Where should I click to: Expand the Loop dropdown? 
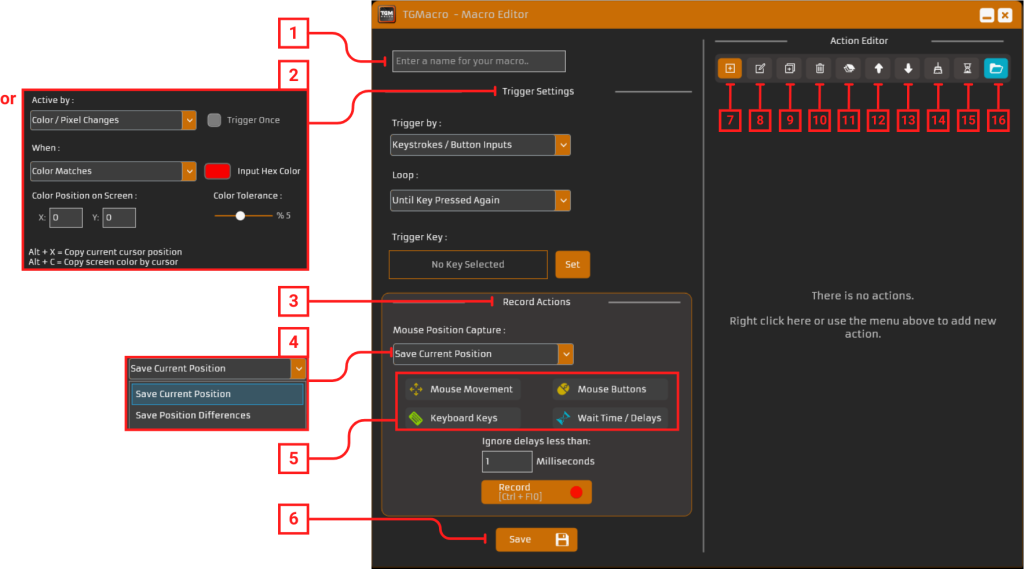click(480, 200)
